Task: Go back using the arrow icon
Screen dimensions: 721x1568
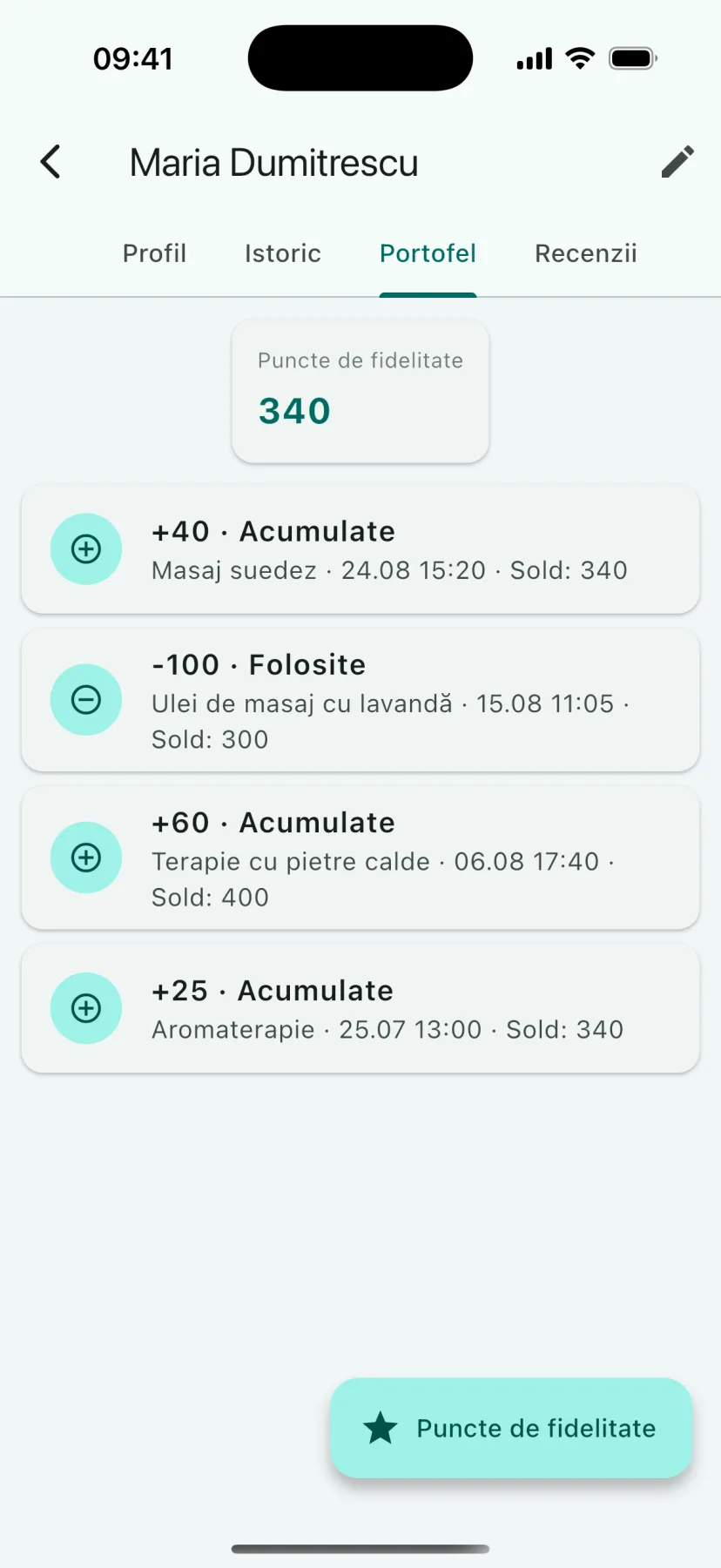Action: tap(51, 162)
